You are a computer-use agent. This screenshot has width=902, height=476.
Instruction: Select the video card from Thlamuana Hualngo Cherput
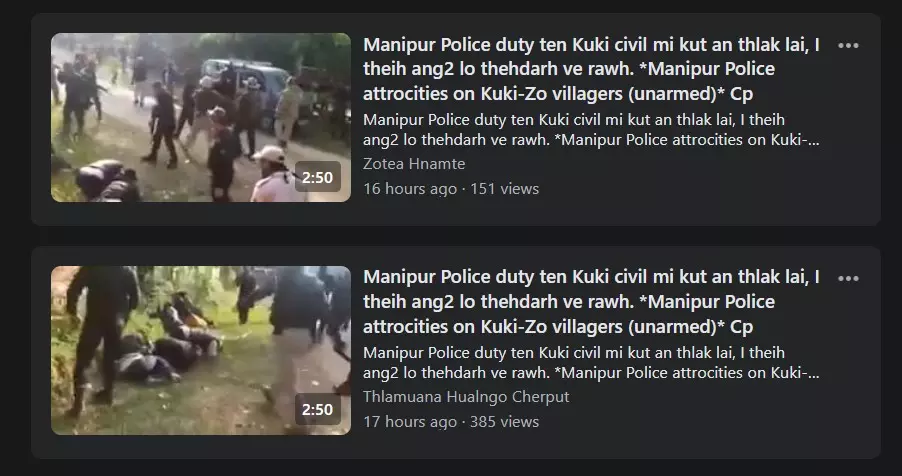click(456, 352)
